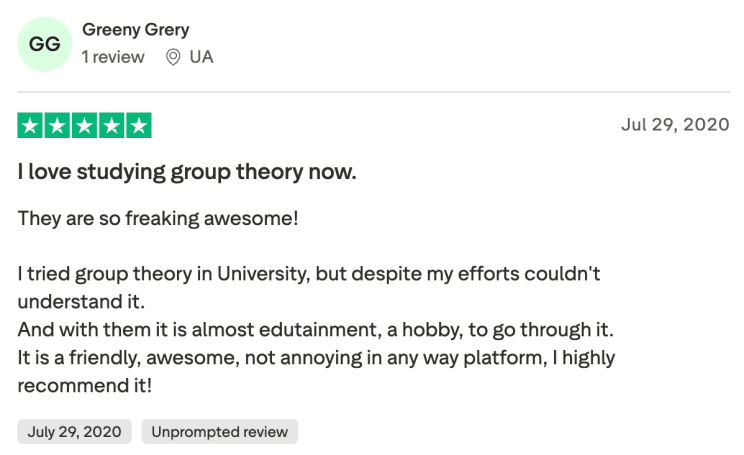This screenshot has width=744, height=455.
Task: Click the "They are so freaking awesome!" line
Action: coord(158,218)
